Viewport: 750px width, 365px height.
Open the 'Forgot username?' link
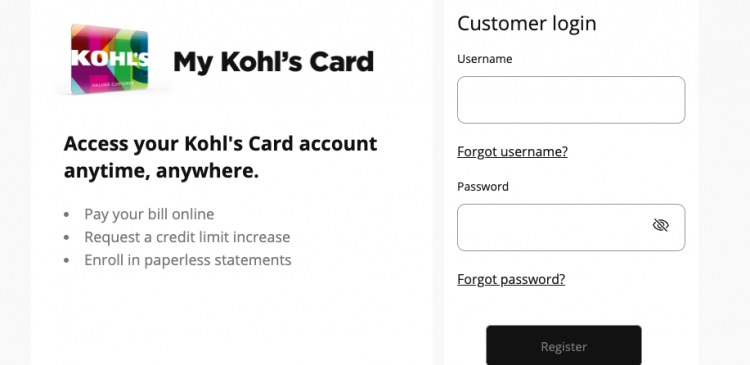(x=512, y=152)
